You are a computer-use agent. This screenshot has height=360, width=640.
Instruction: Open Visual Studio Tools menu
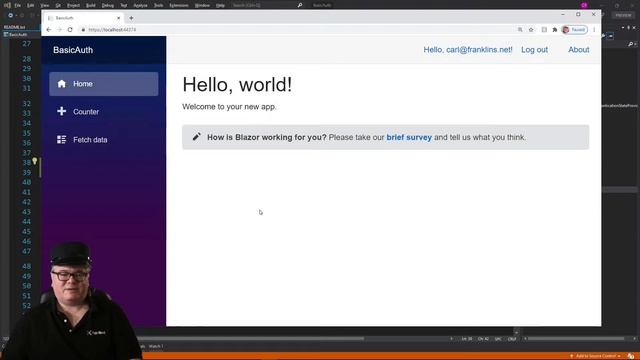(158, 5)
